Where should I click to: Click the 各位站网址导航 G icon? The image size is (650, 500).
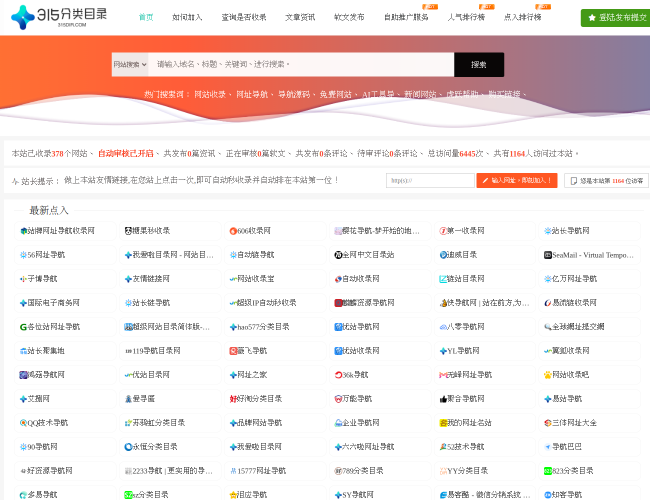[23, 327]
